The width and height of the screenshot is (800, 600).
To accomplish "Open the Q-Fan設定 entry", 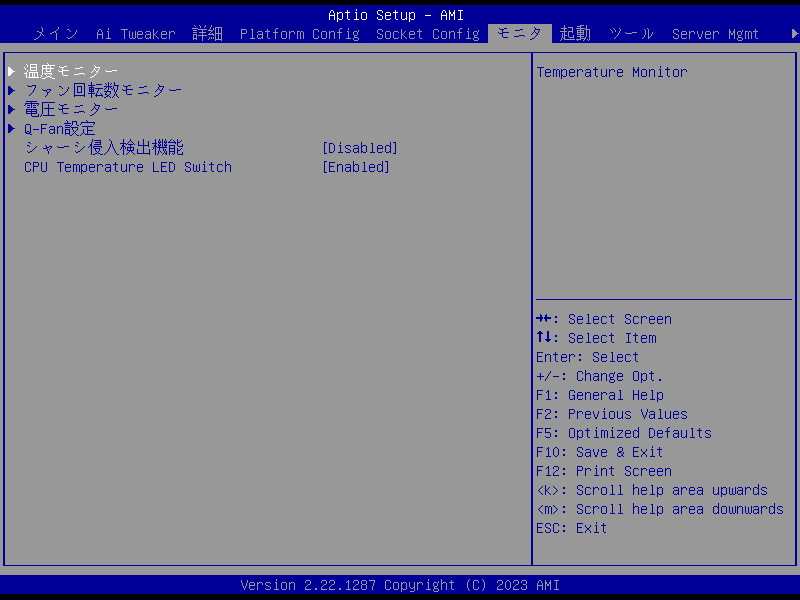I will point(60,128).
